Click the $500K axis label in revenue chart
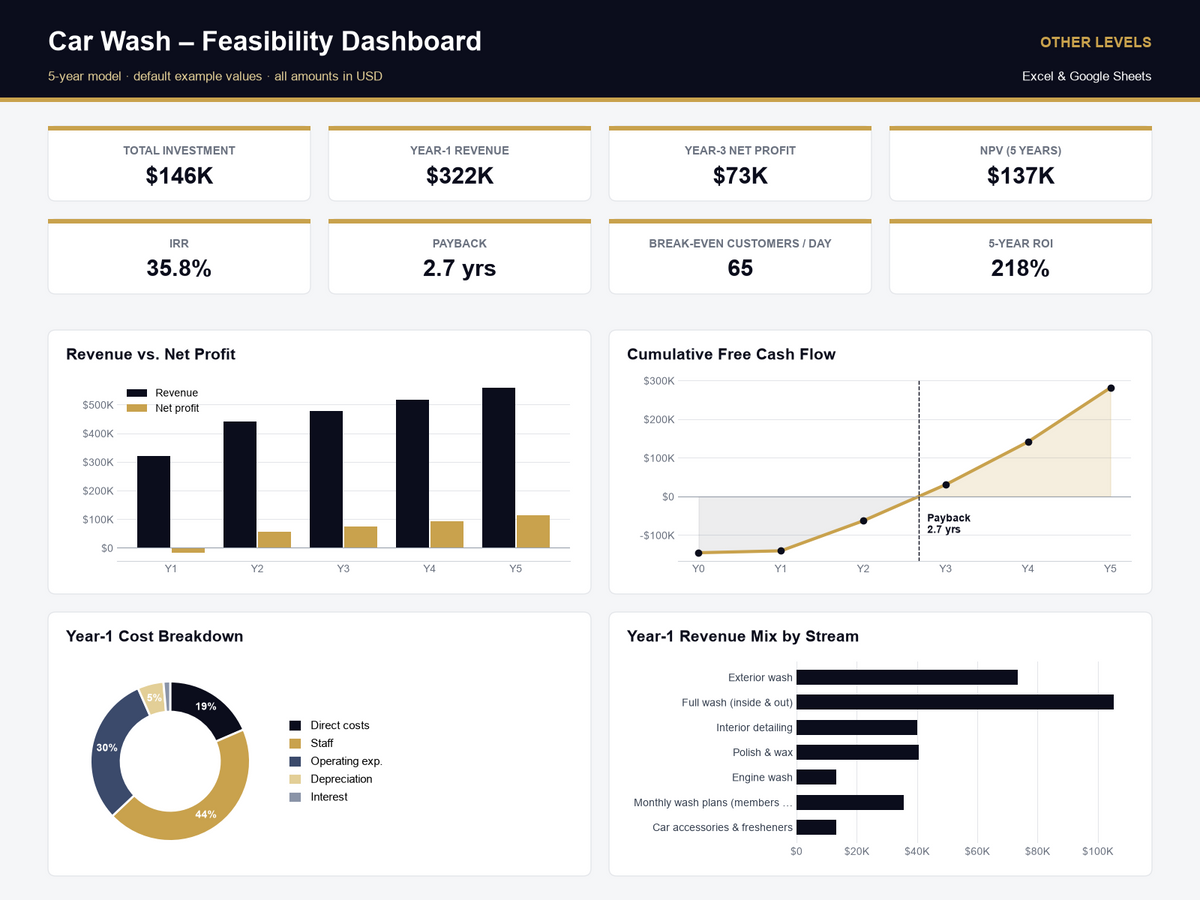Screen dimensions: 1200x900 point(97,405)
